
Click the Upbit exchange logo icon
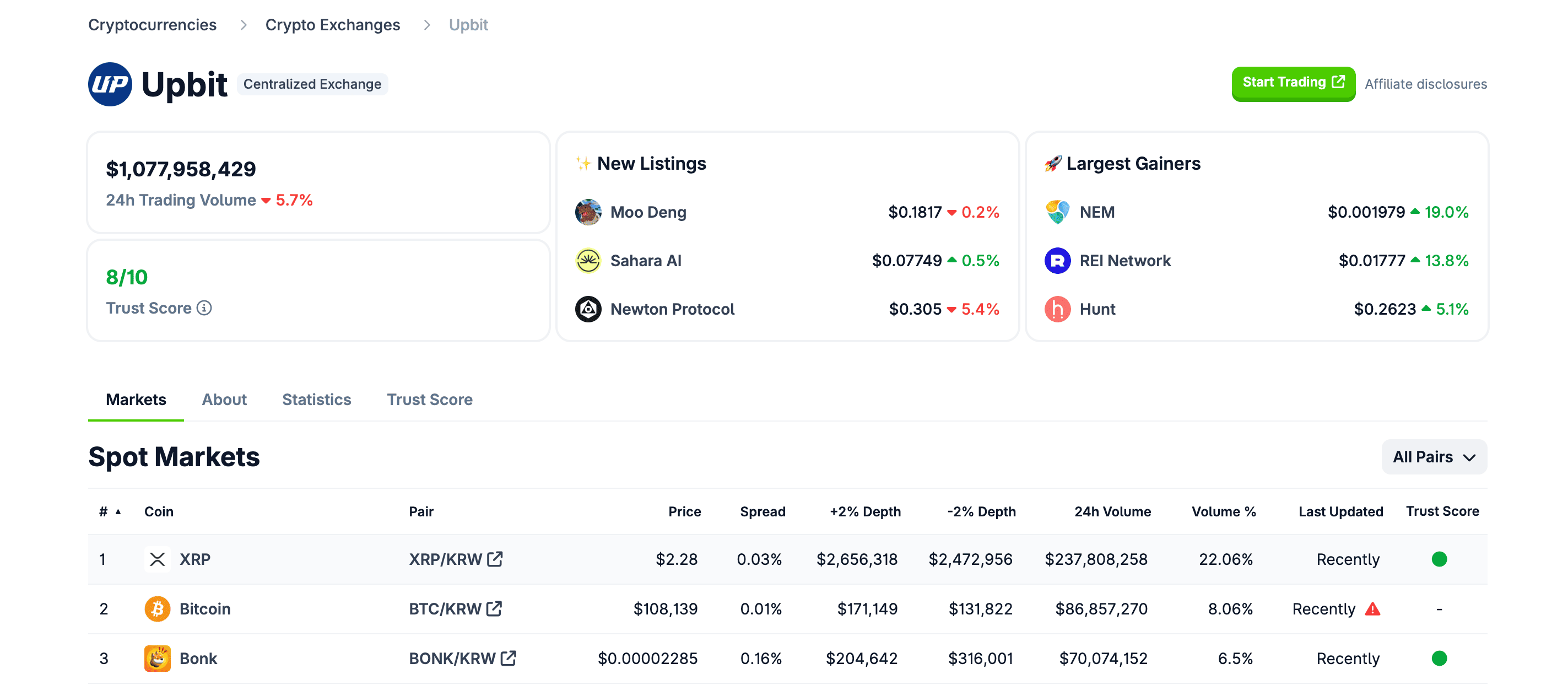pyautogui.click(x=110, y=84)
